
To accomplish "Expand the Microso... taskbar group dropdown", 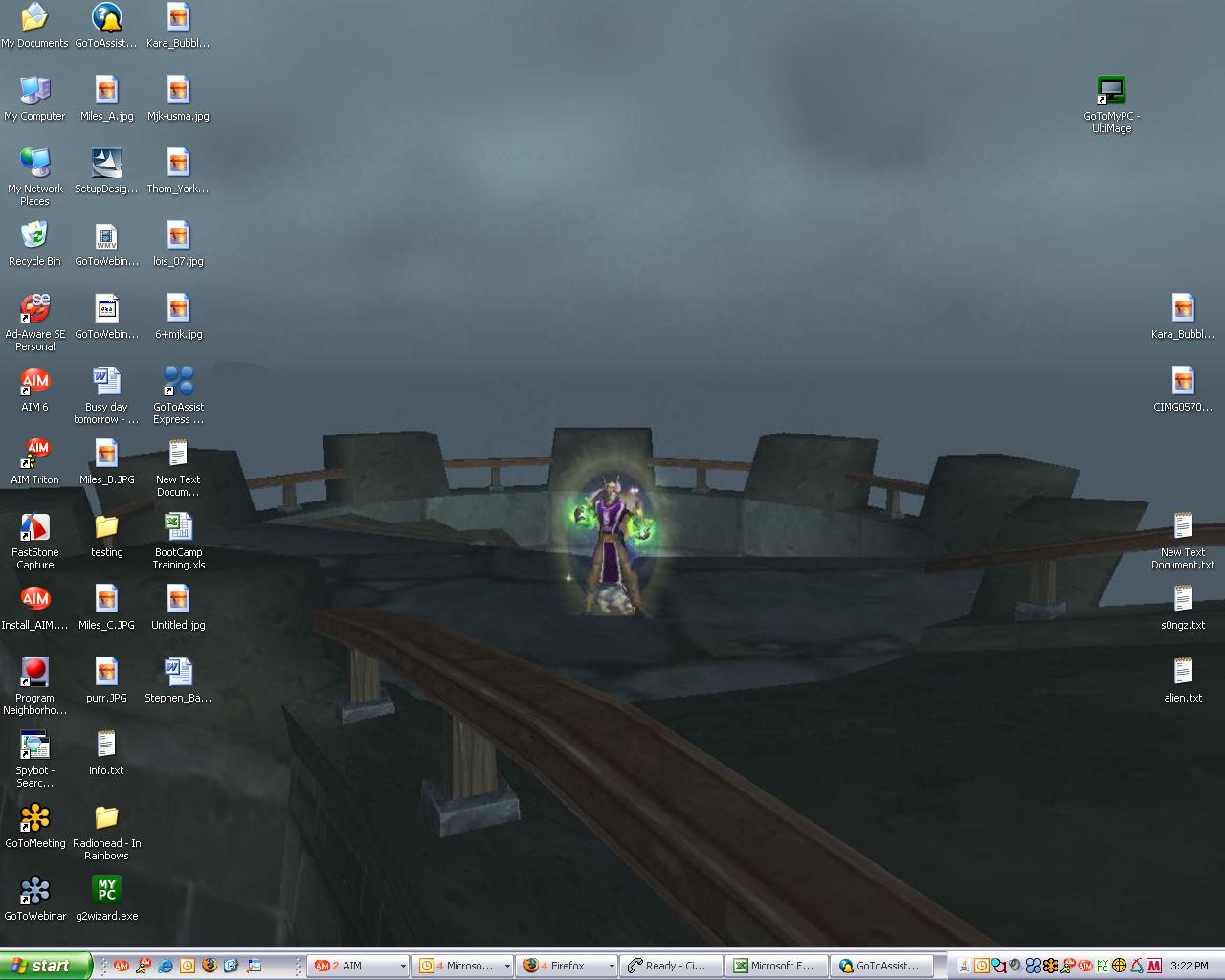I will [507, 966].
